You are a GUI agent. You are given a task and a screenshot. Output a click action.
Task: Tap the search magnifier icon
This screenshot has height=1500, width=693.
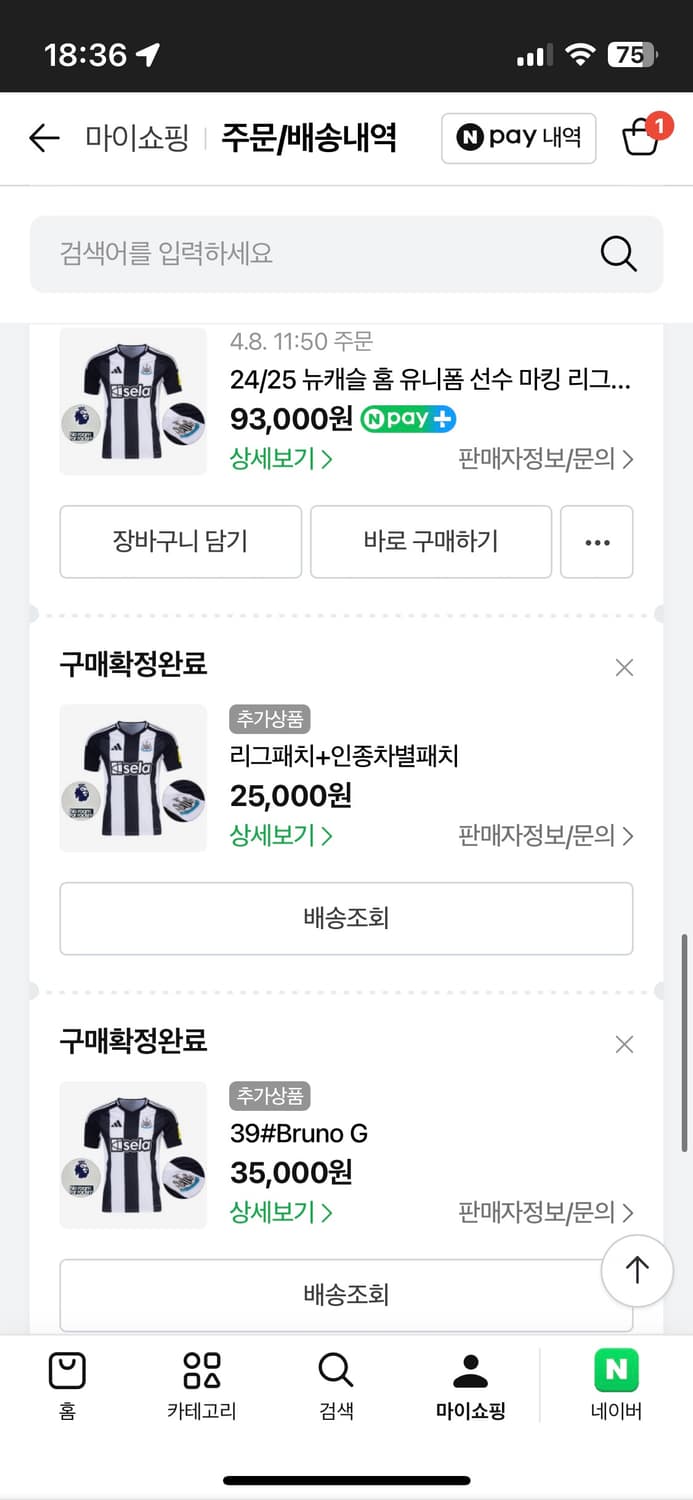[617, 254]
